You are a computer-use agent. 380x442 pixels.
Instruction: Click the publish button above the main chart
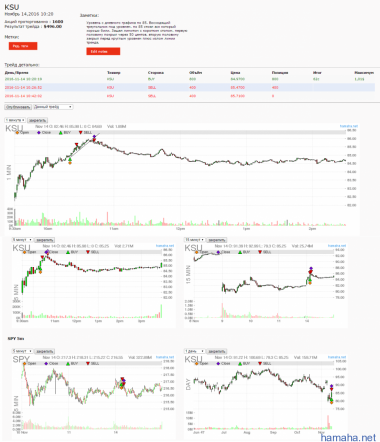(18, 107)
